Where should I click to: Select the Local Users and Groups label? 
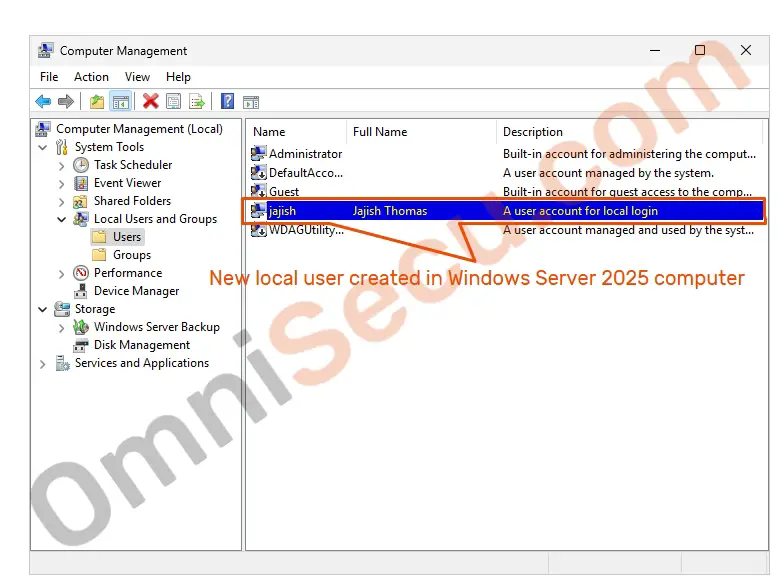pyautogui.click(x=155, y=219)
